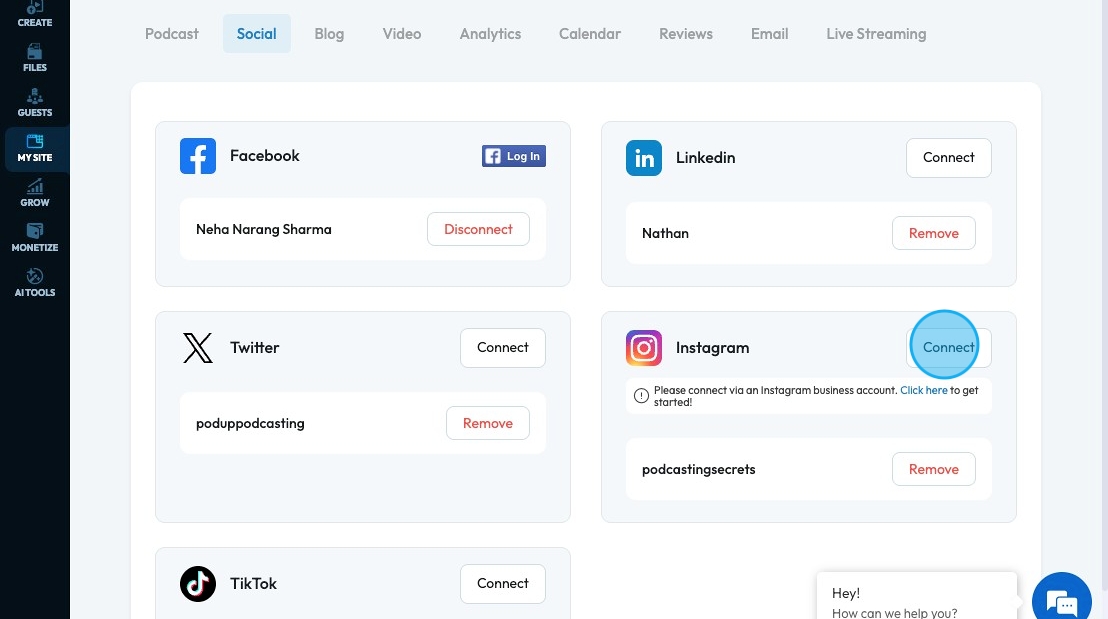Image resolution: width=1108 pixels, height=619 pixels.
Task: Open the Grow sidebar section
Action: pyautogui.click(x=35, y=194)
